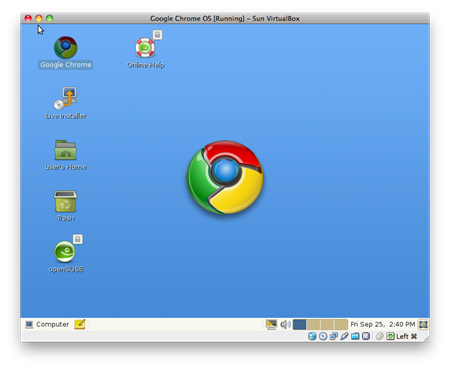Image resolution: width=450 pixels, height=370 pixels.
Task: Click the VirtualBox optical disc indicator
Action: pyautogui.click(x=323, y=336)
